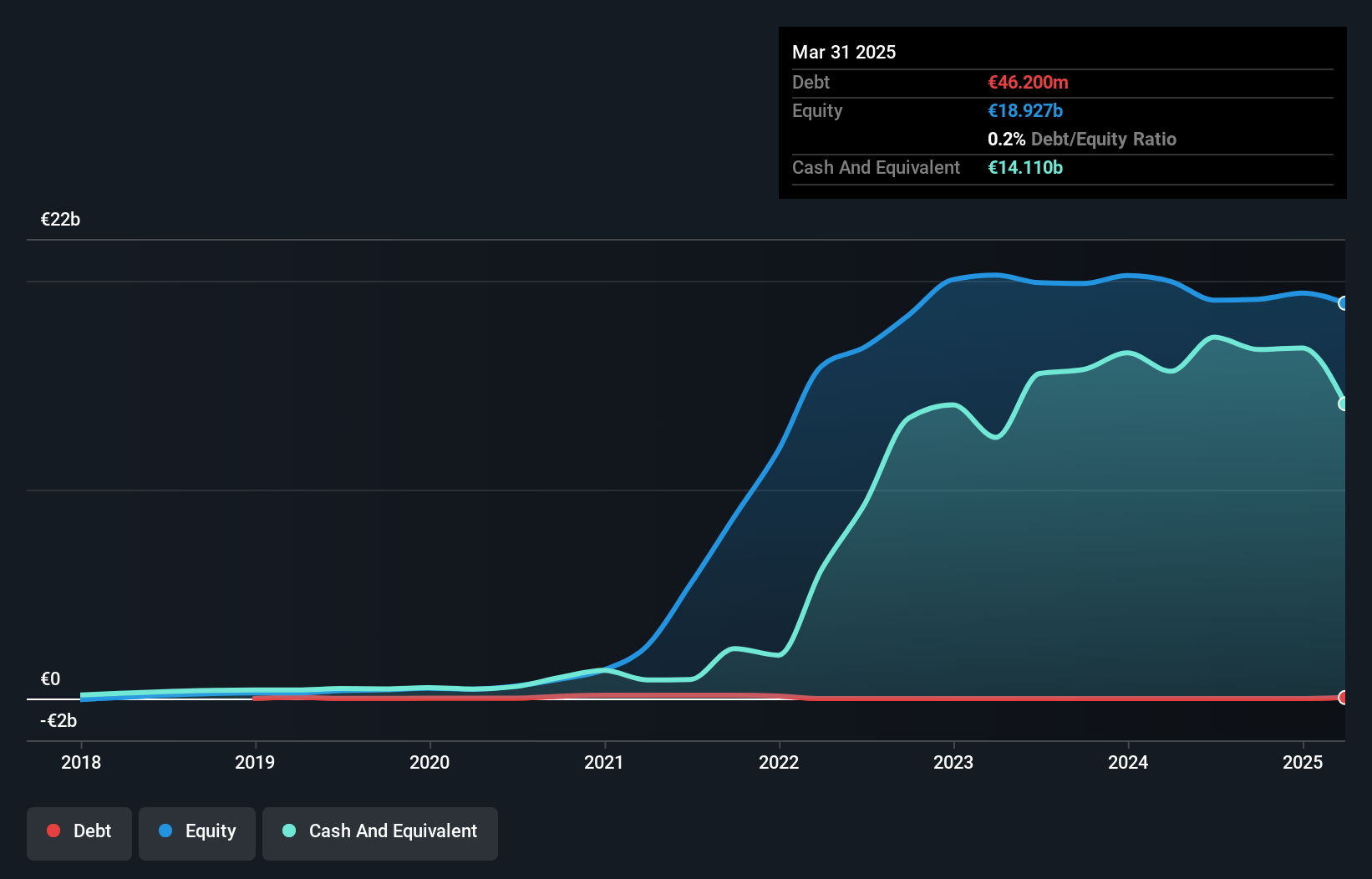Viewport: 1372px width, 879px height.
Task: Toggle the Debt series legend button
Action: click(x=79, y=833)
